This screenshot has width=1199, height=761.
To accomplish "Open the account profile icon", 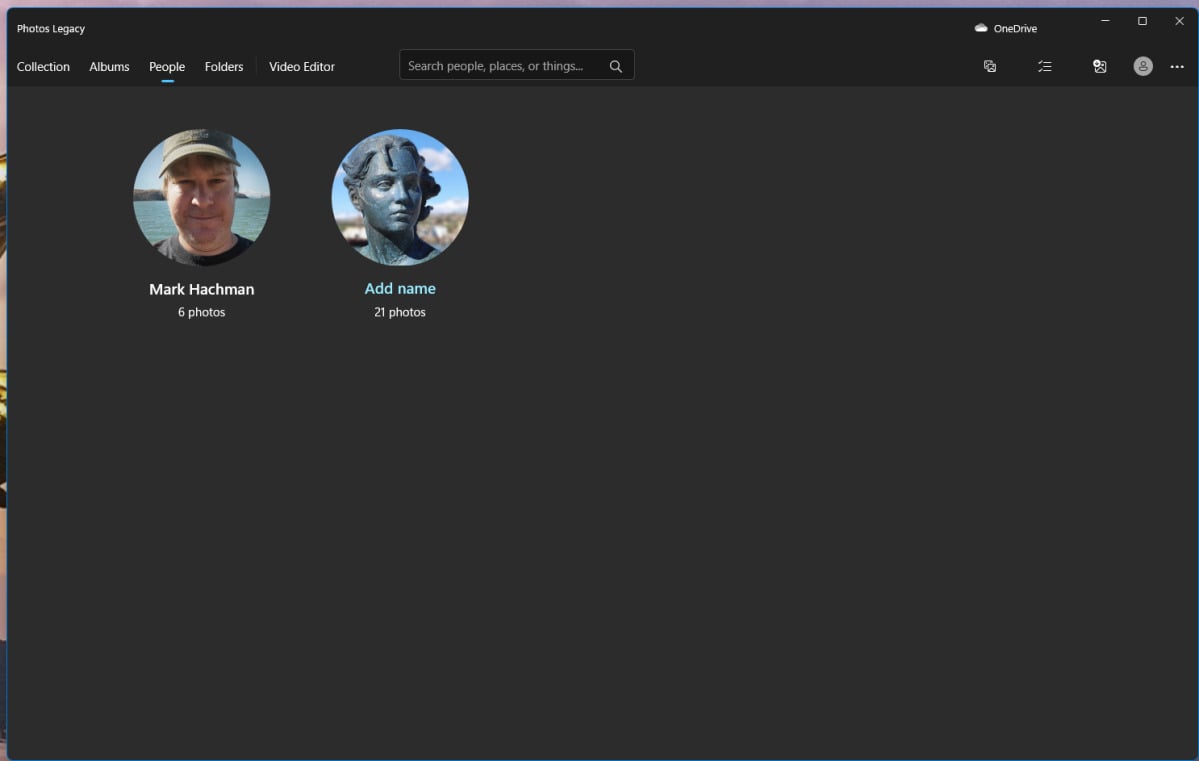I will (x=1142, y=67).
